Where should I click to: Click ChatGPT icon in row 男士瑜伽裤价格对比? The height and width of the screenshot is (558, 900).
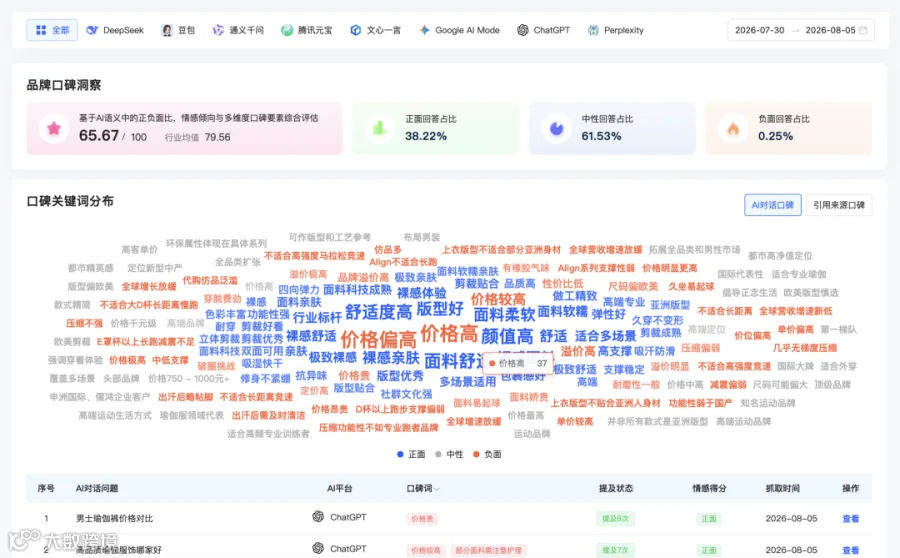pyautogui.click(x=318, y=517)
